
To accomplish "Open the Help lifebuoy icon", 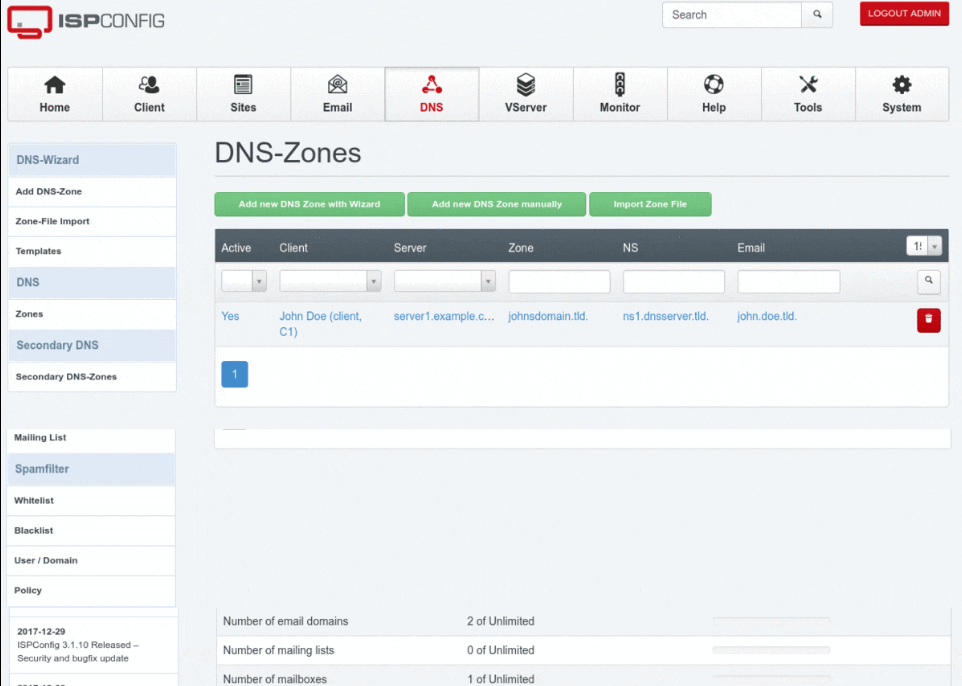I will (x=714, y=86).
